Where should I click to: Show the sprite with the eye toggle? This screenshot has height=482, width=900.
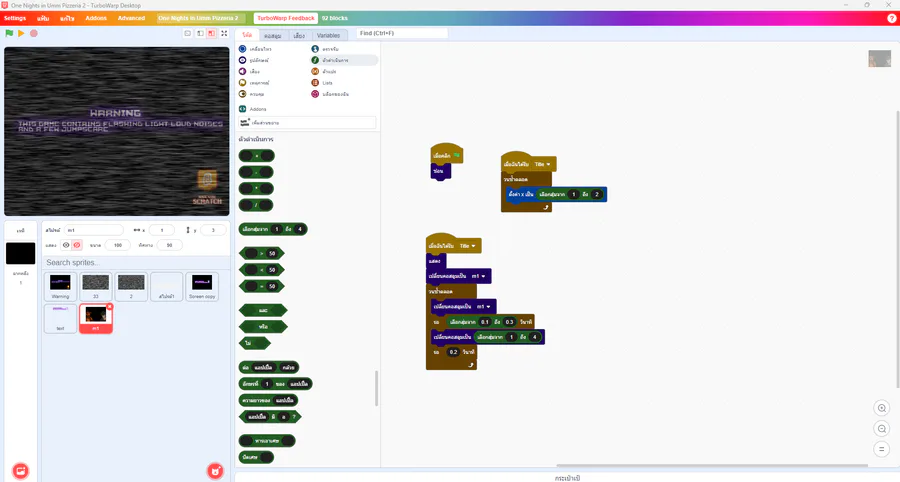coord(66,245)
